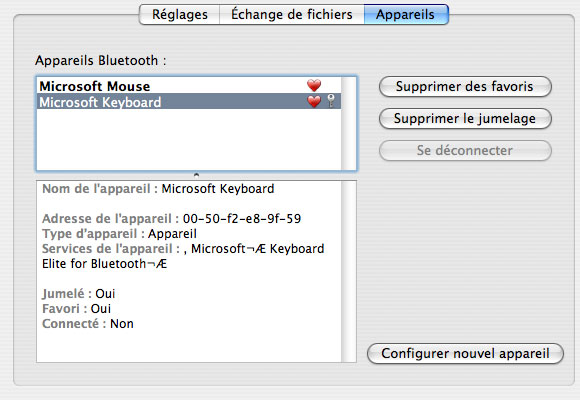Click Supprimer le jumelage button

coord(465,118)
